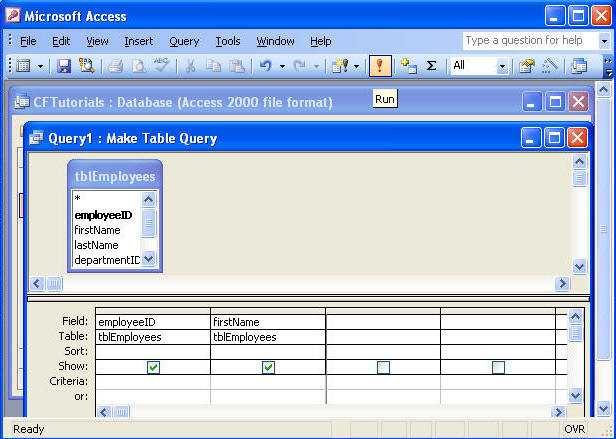Expand the toolbar options chevron

point(609,67)
